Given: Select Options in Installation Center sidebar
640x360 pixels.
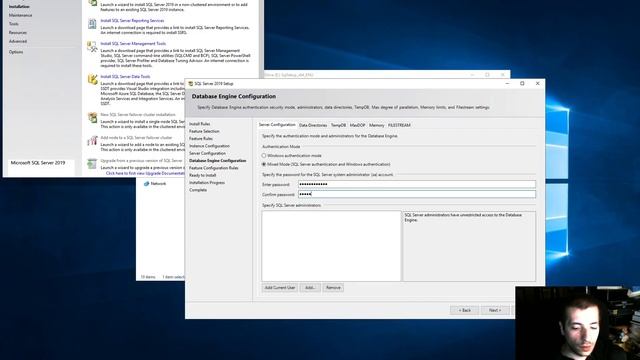Looking at the screenshot, I should [16, 52].
